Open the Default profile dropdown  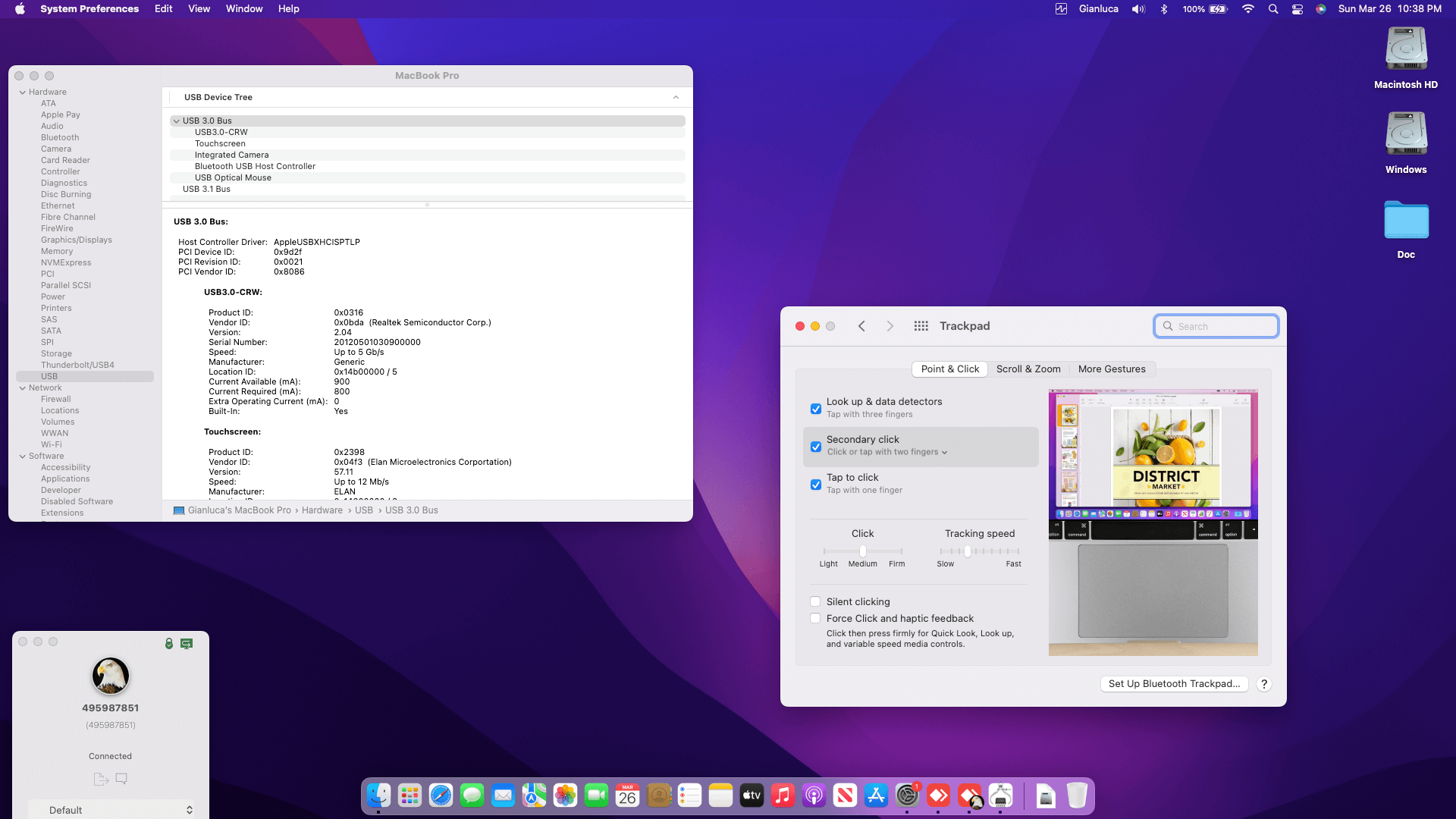111,810
